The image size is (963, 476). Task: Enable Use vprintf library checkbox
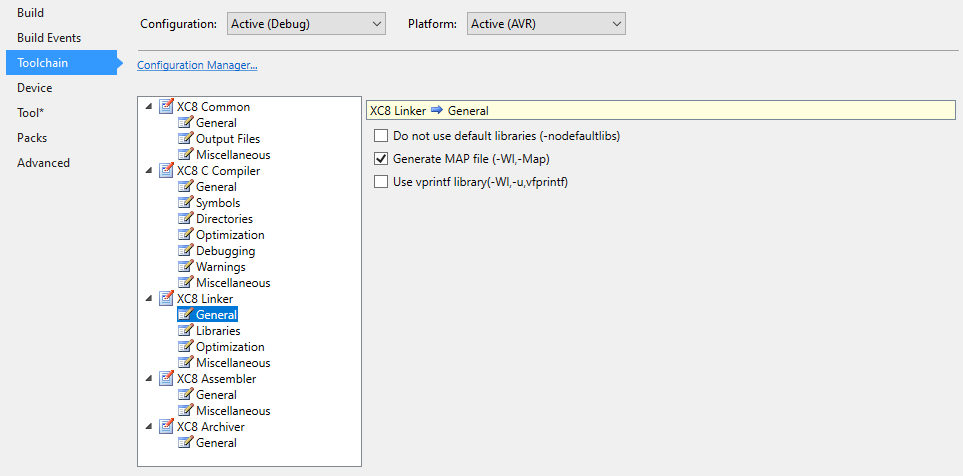coord(380,182)
